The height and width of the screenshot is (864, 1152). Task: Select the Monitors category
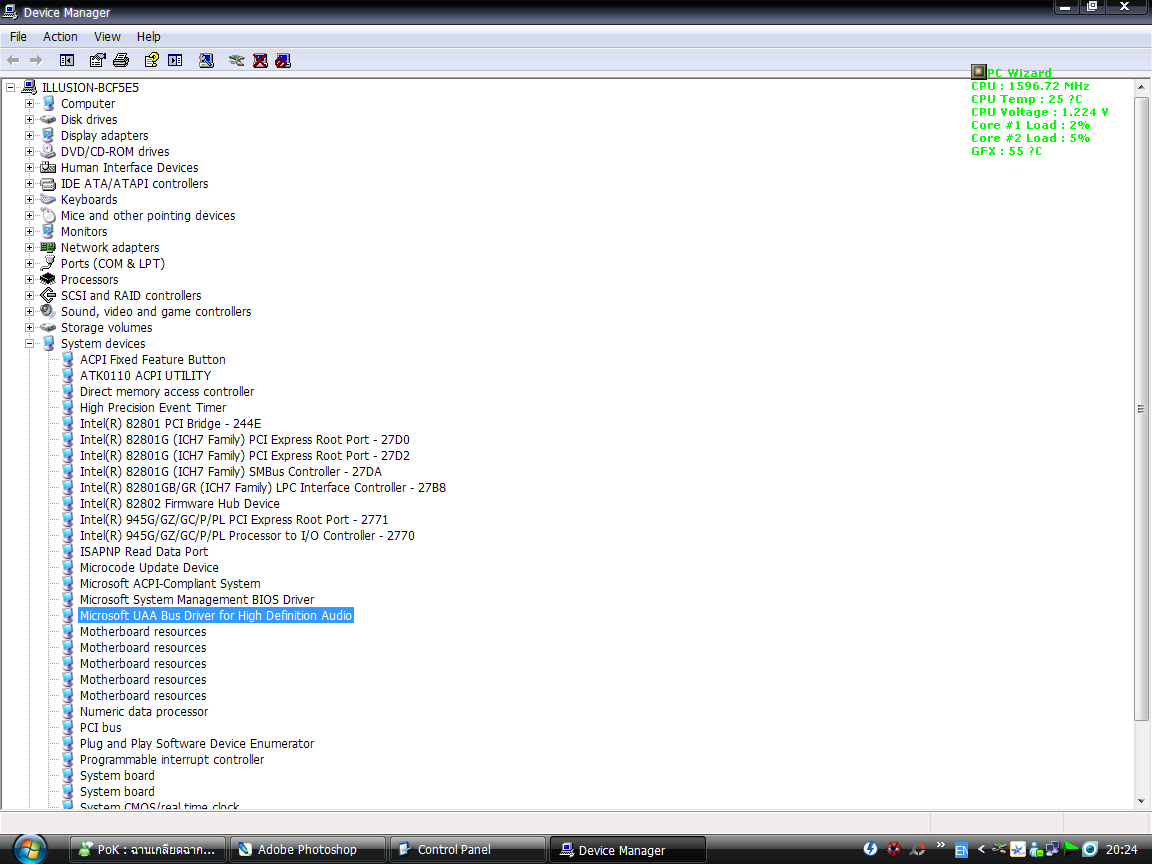84,231
